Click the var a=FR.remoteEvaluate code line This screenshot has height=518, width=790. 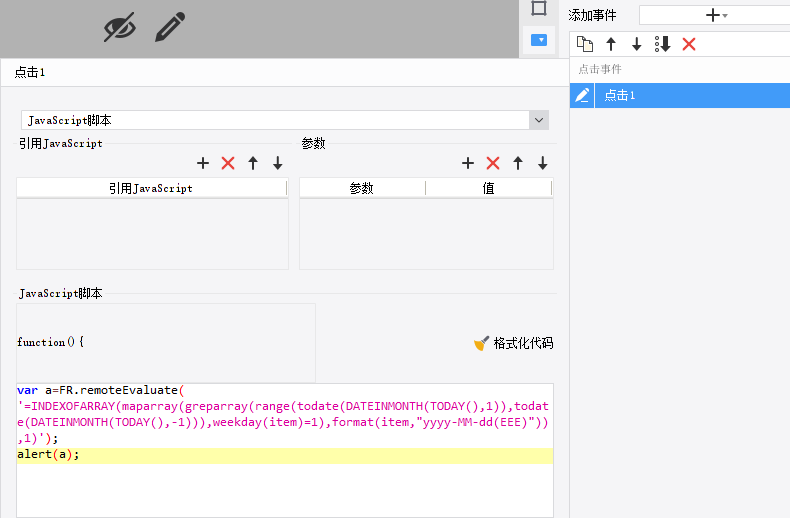click(x=101, y=390)
